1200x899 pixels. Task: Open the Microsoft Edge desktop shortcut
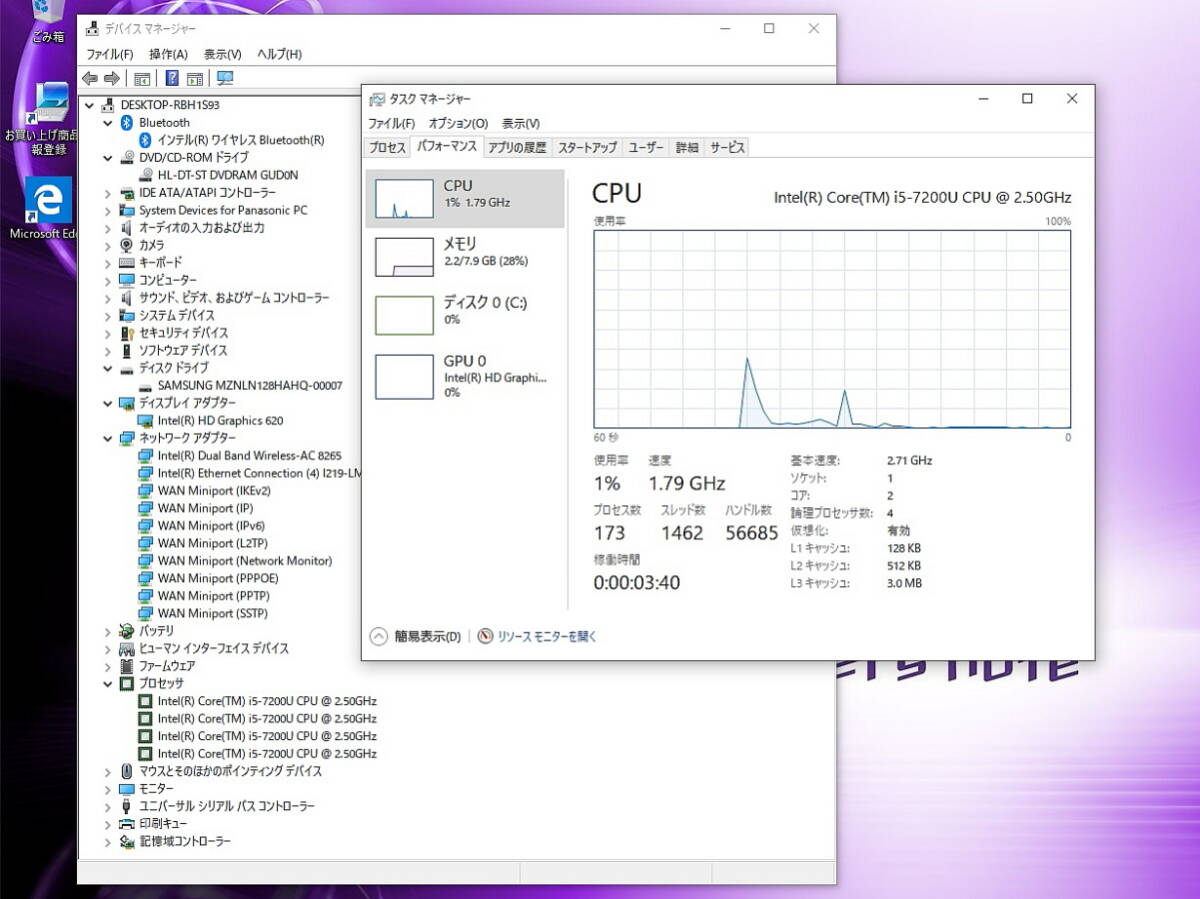click(47, 208)
